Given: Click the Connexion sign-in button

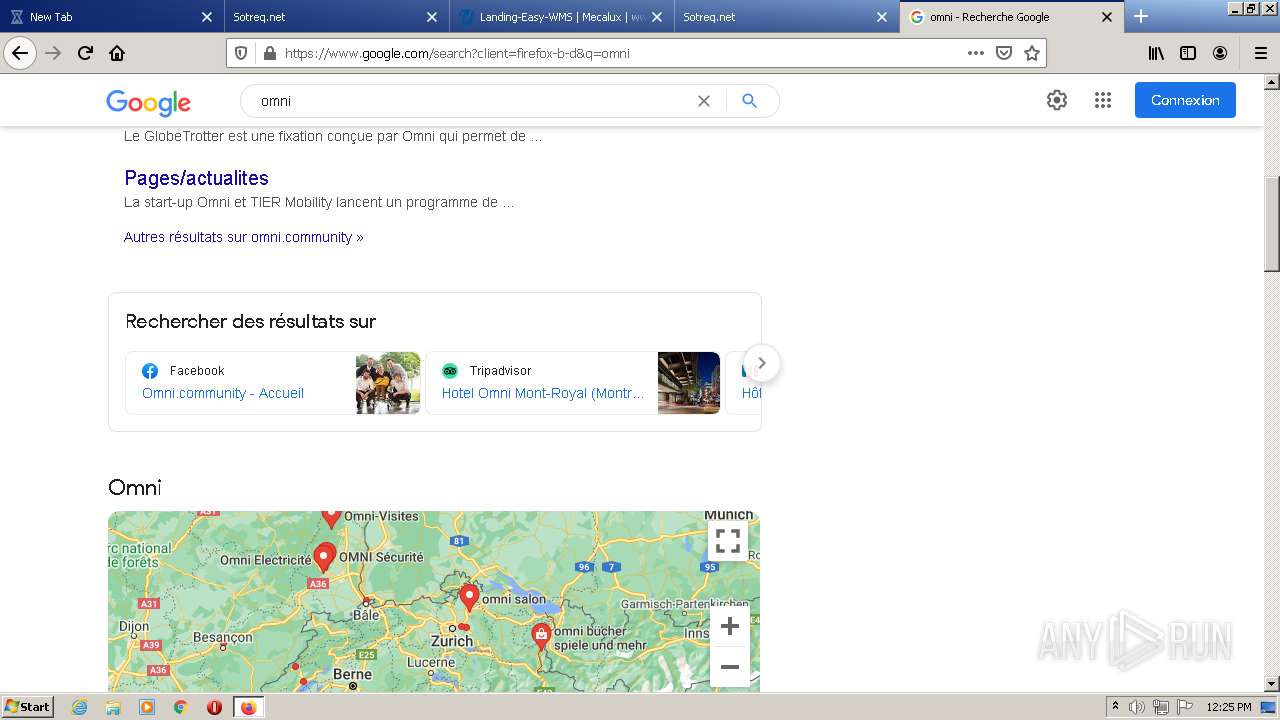Looking at the screenshot, I should pos(1185,100).
